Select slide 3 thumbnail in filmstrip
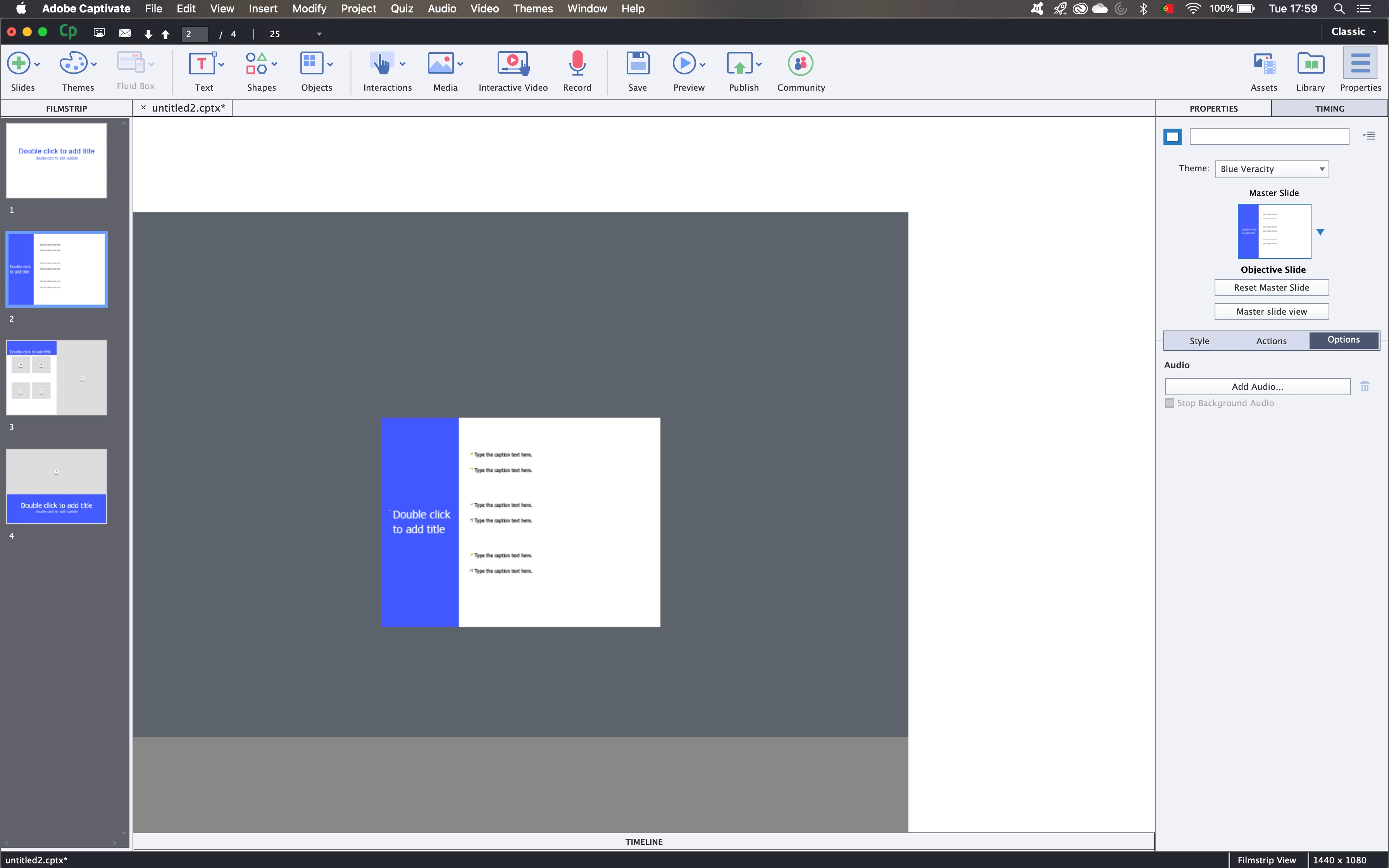This screenshot has height=868, width=1389. pyautogui.click(x=56, y=378)
